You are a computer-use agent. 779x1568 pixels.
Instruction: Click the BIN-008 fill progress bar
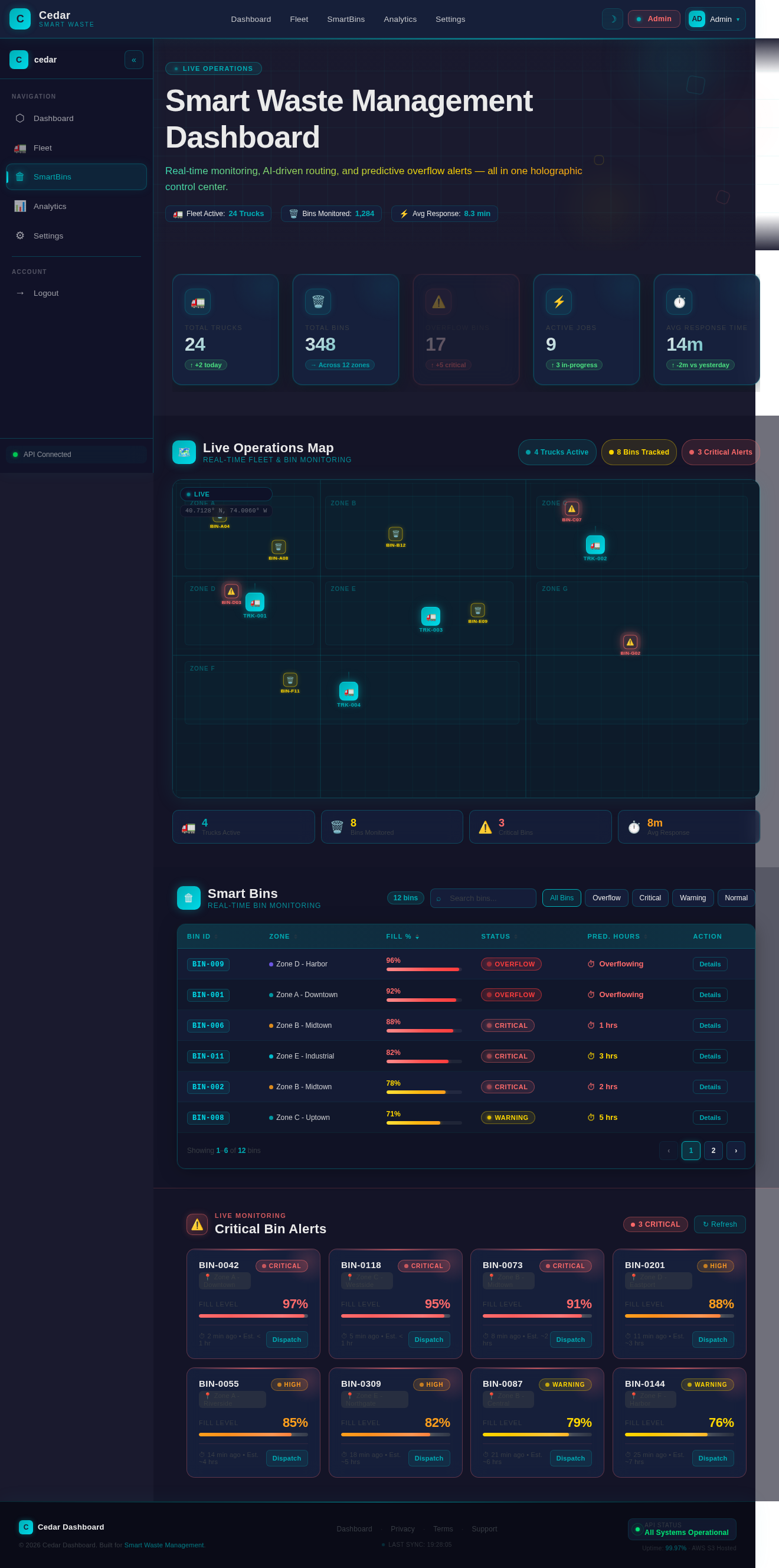(424, 1123)
